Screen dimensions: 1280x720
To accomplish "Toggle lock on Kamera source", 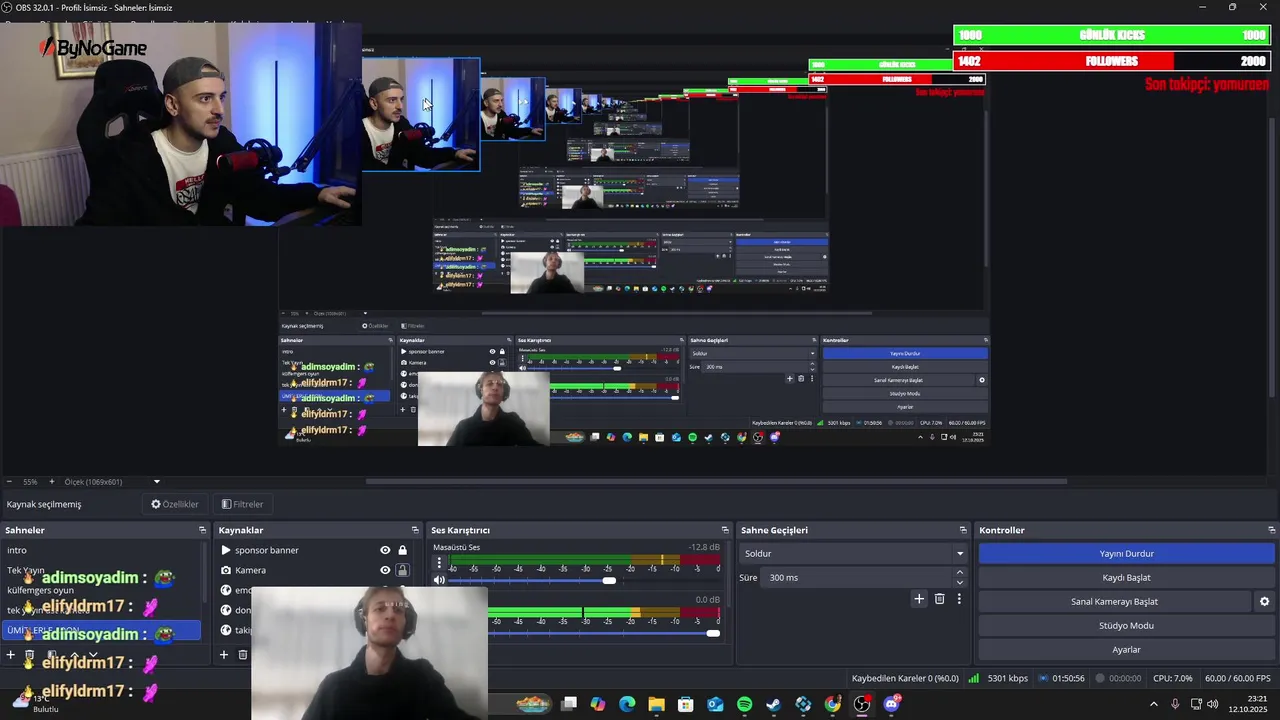I will click(402, 570).
